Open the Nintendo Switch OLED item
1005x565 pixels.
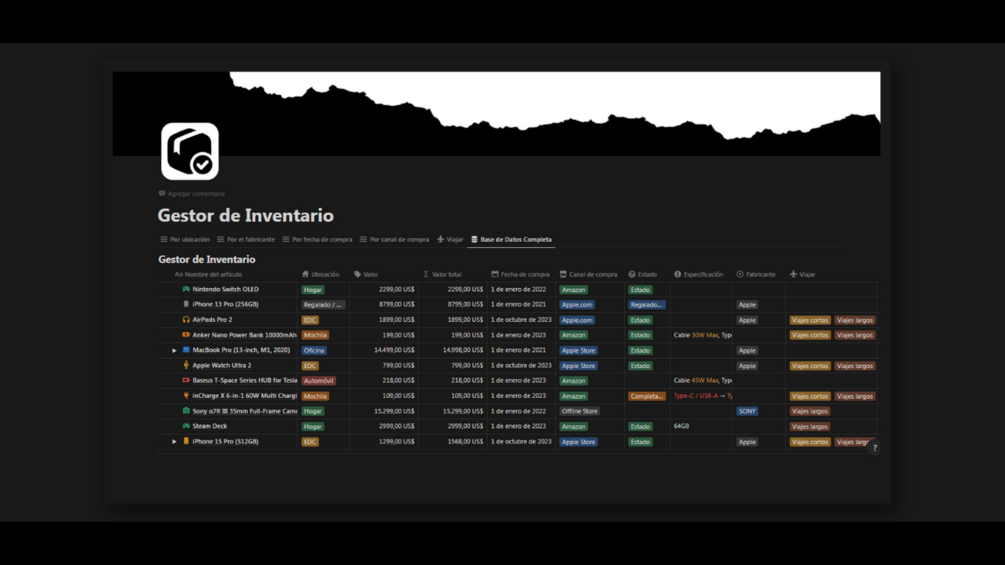click(x=226, y=290)
